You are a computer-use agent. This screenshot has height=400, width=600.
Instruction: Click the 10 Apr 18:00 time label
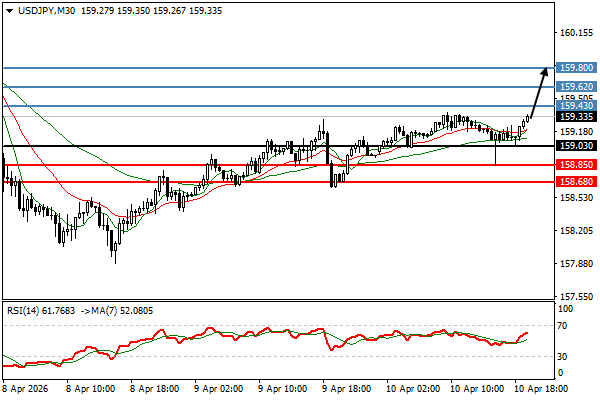(539, 387)
